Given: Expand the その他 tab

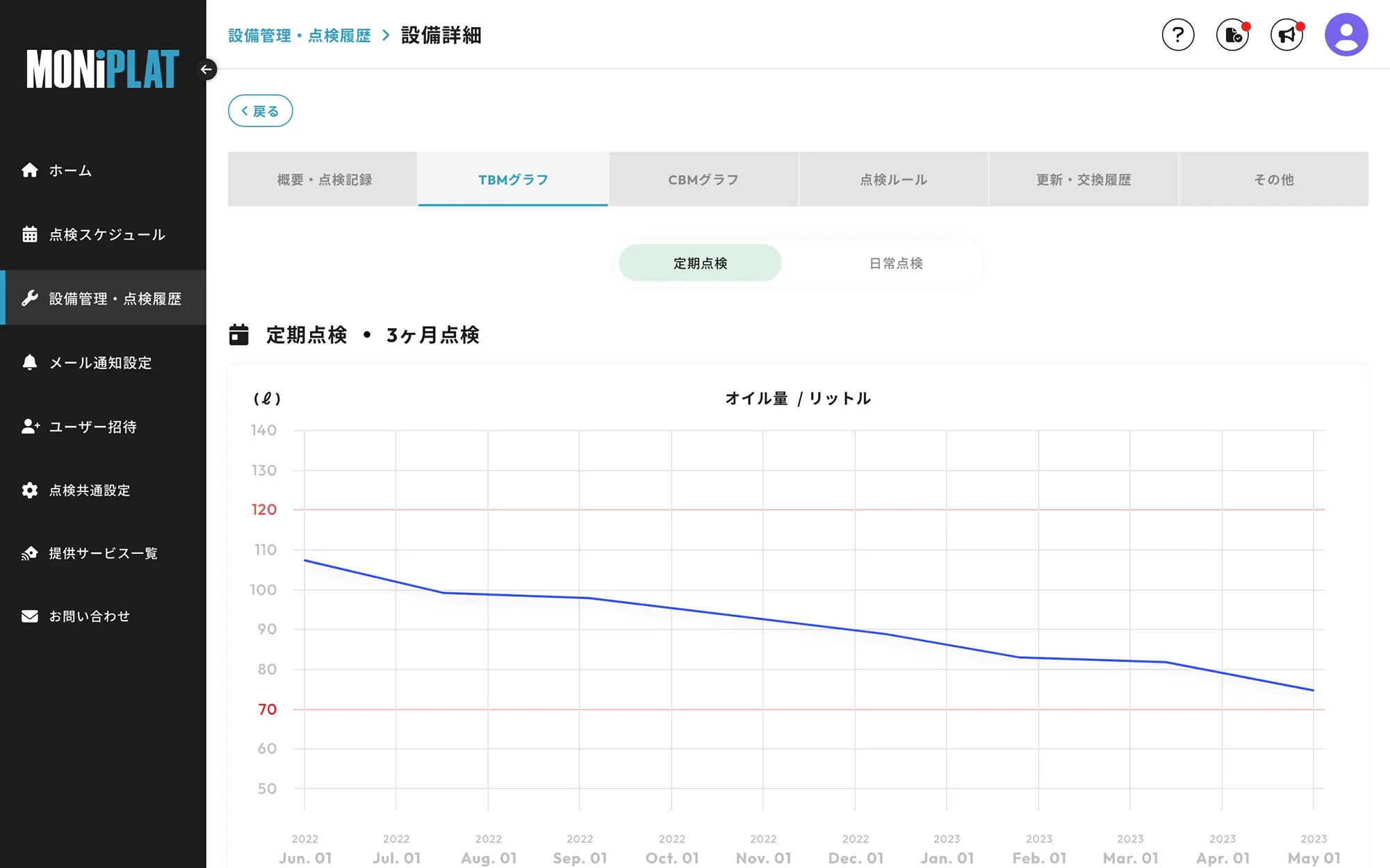Looking at the screenshot, I should 1274,179.
